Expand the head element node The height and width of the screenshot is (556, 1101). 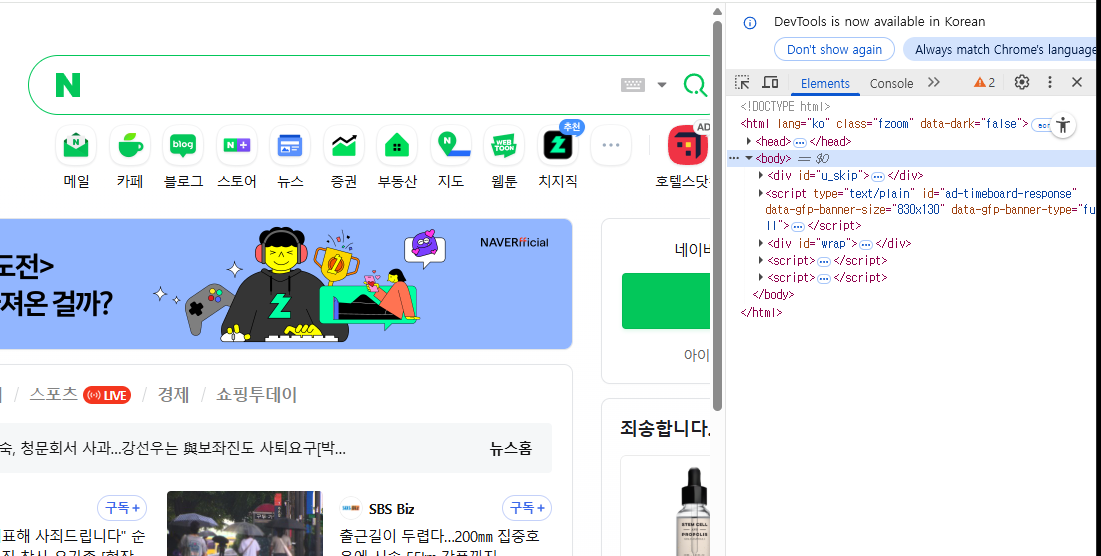749,141
